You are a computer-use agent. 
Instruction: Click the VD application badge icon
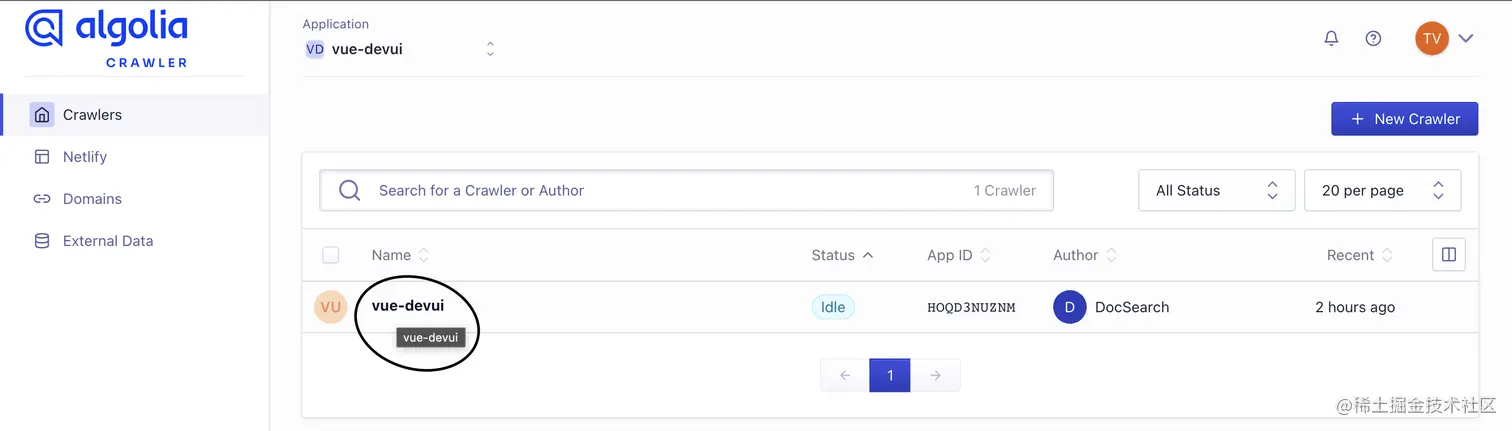click(x=315, y=49)
